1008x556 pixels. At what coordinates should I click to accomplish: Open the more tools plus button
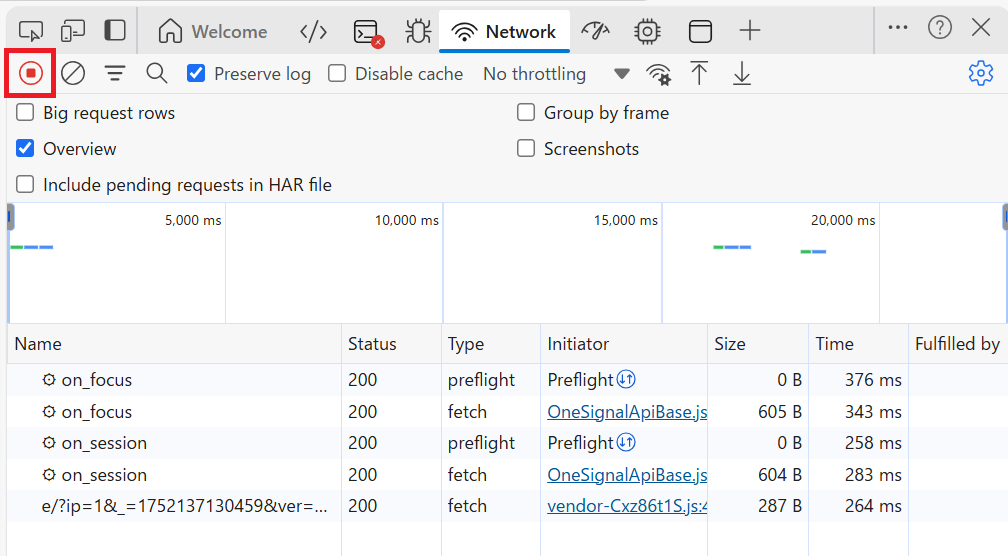(x=750, y=31)
